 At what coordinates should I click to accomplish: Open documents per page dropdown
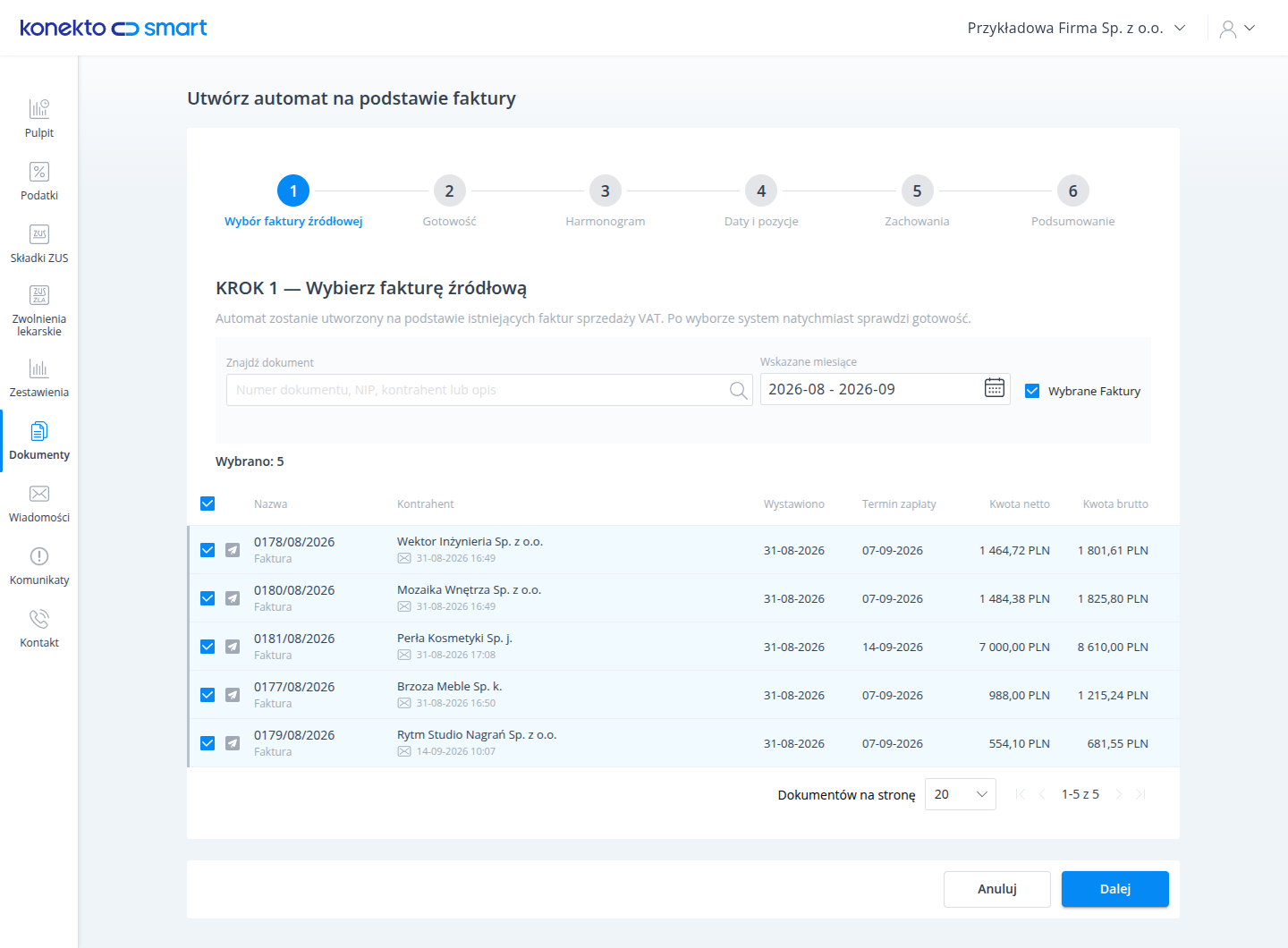point(961,794)
